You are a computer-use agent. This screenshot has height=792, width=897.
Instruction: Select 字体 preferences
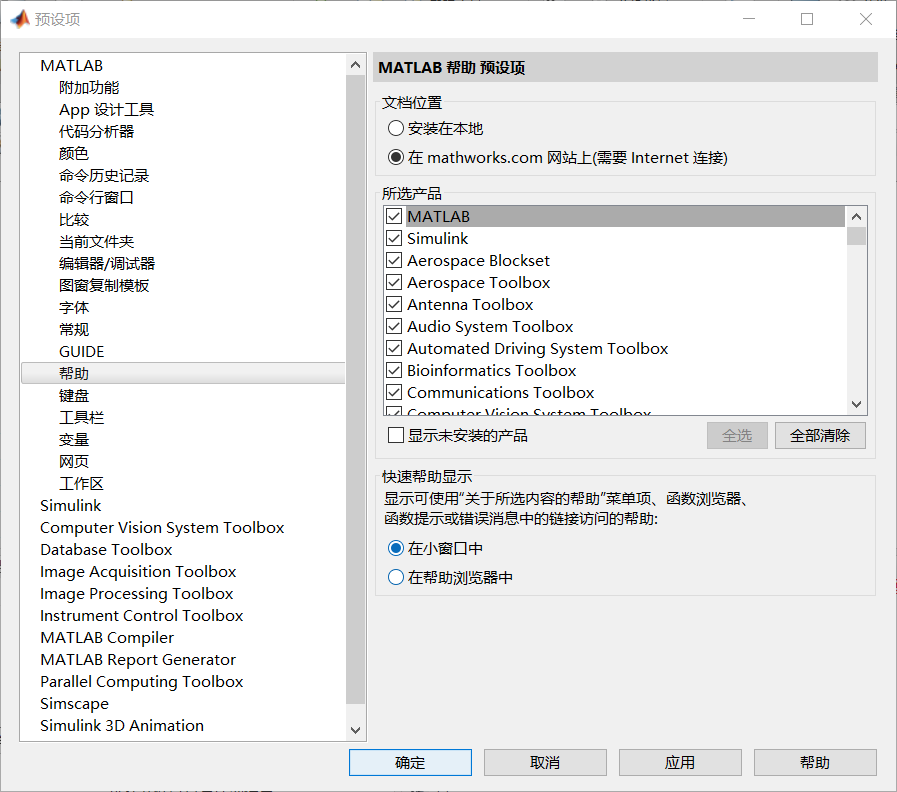click(x=74, y=307)
